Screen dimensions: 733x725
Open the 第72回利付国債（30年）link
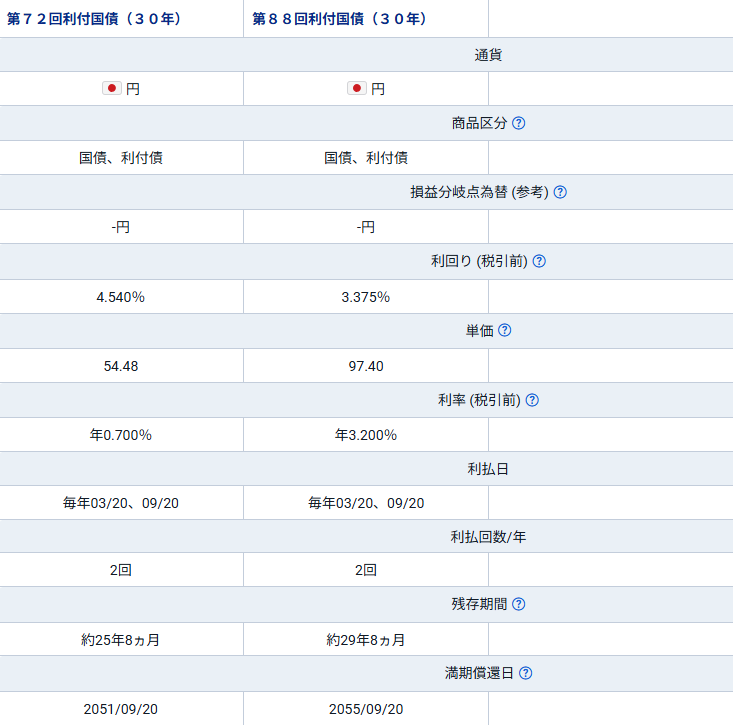pos(94,19)
